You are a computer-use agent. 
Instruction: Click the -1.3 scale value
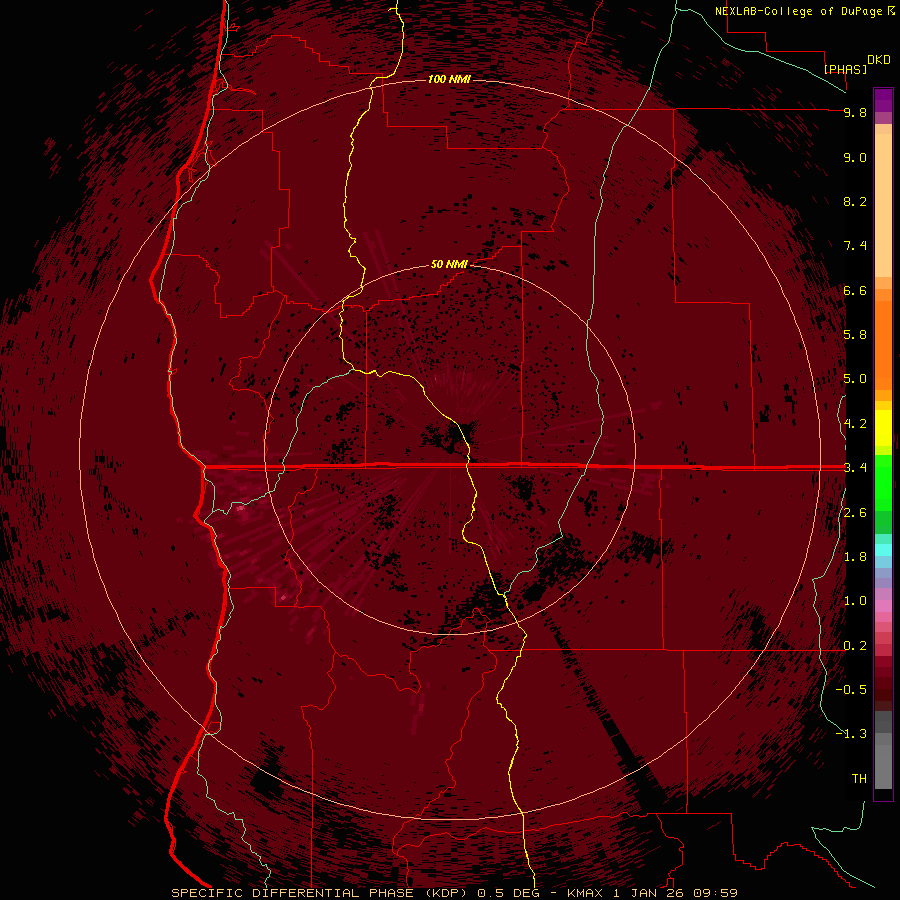tap(851, 734)
